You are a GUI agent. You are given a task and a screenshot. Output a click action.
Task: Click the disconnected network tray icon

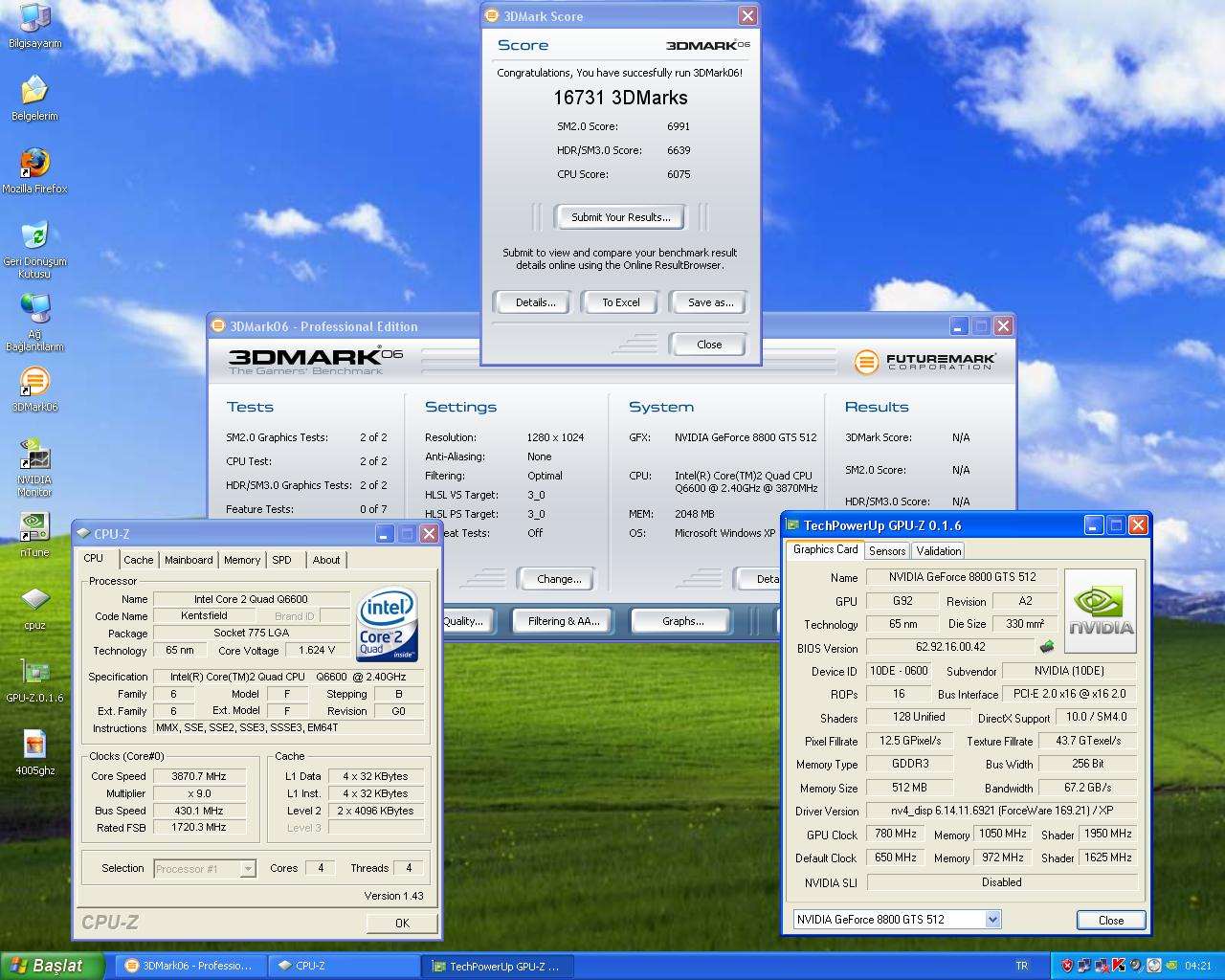(x=1102, y=966)
